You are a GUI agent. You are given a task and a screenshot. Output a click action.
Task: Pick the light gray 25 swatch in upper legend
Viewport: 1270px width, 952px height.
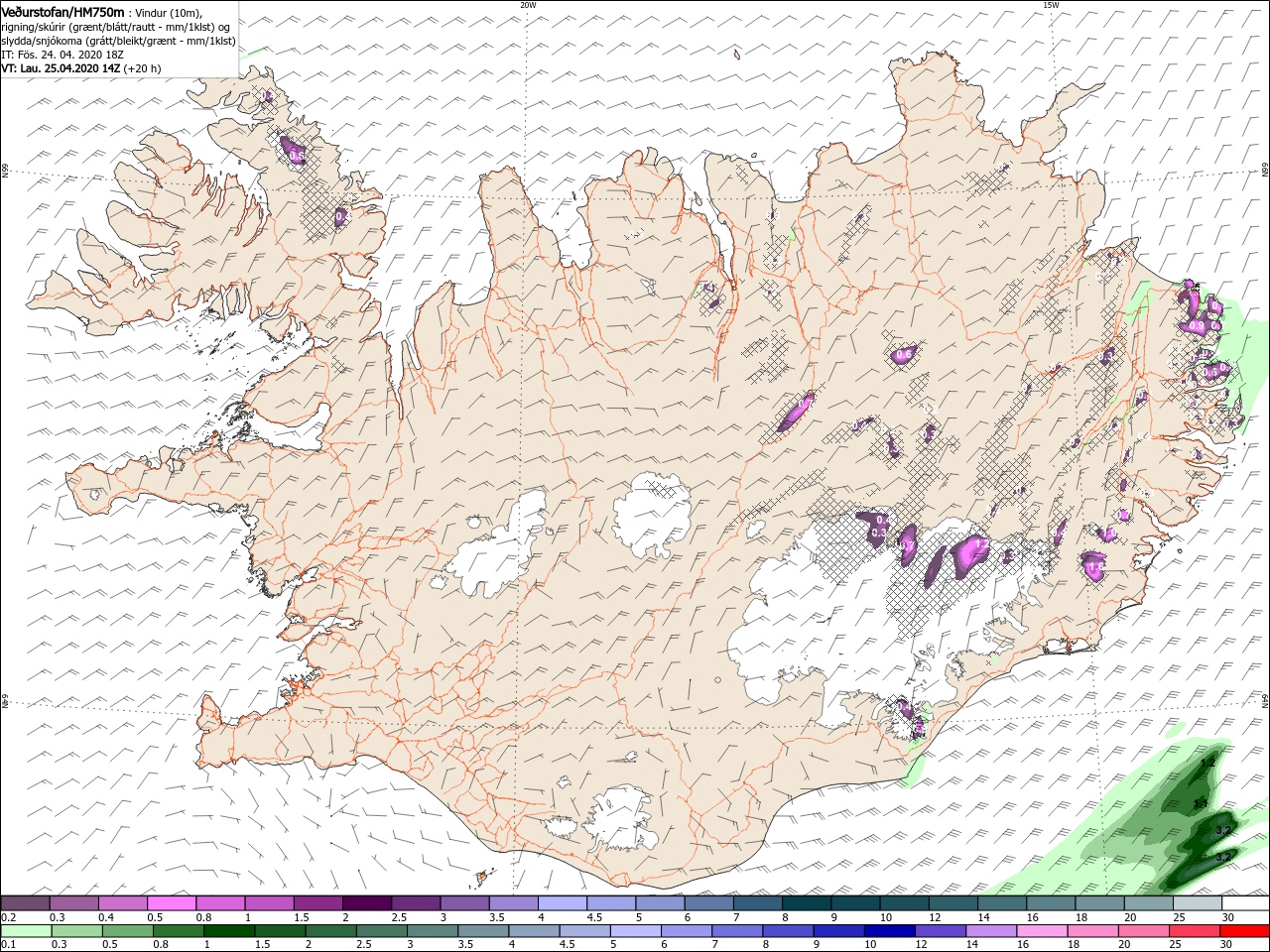[1198, 902]
